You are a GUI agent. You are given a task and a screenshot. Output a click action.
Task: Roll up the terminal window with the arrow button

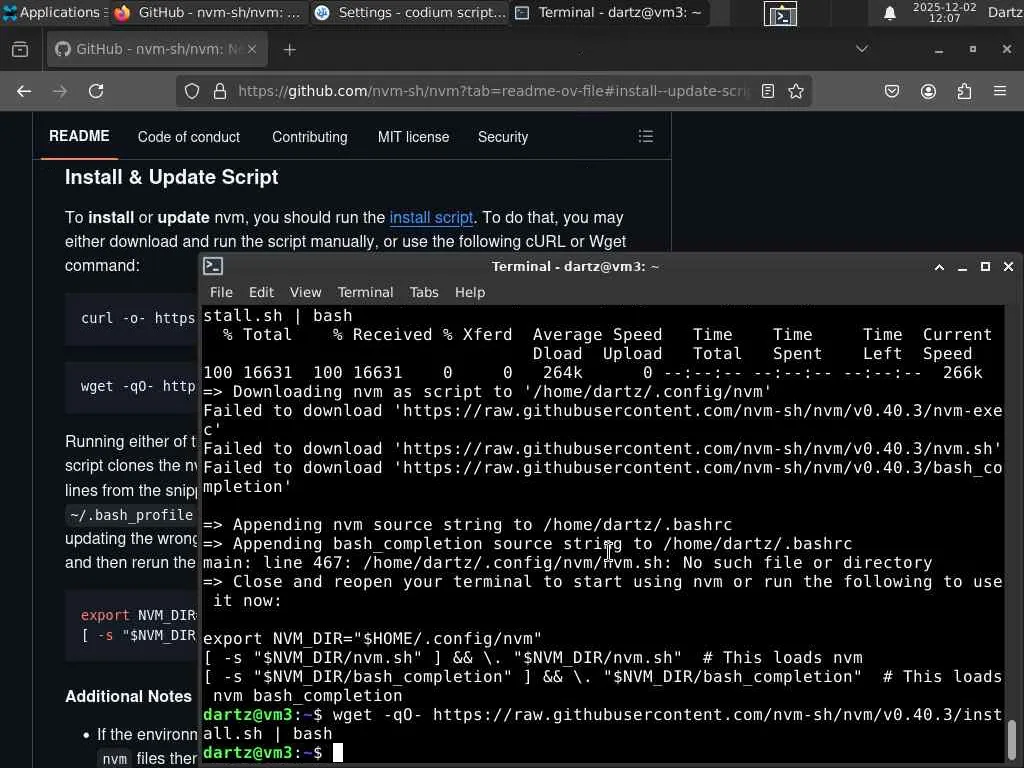tap(939, 267)
